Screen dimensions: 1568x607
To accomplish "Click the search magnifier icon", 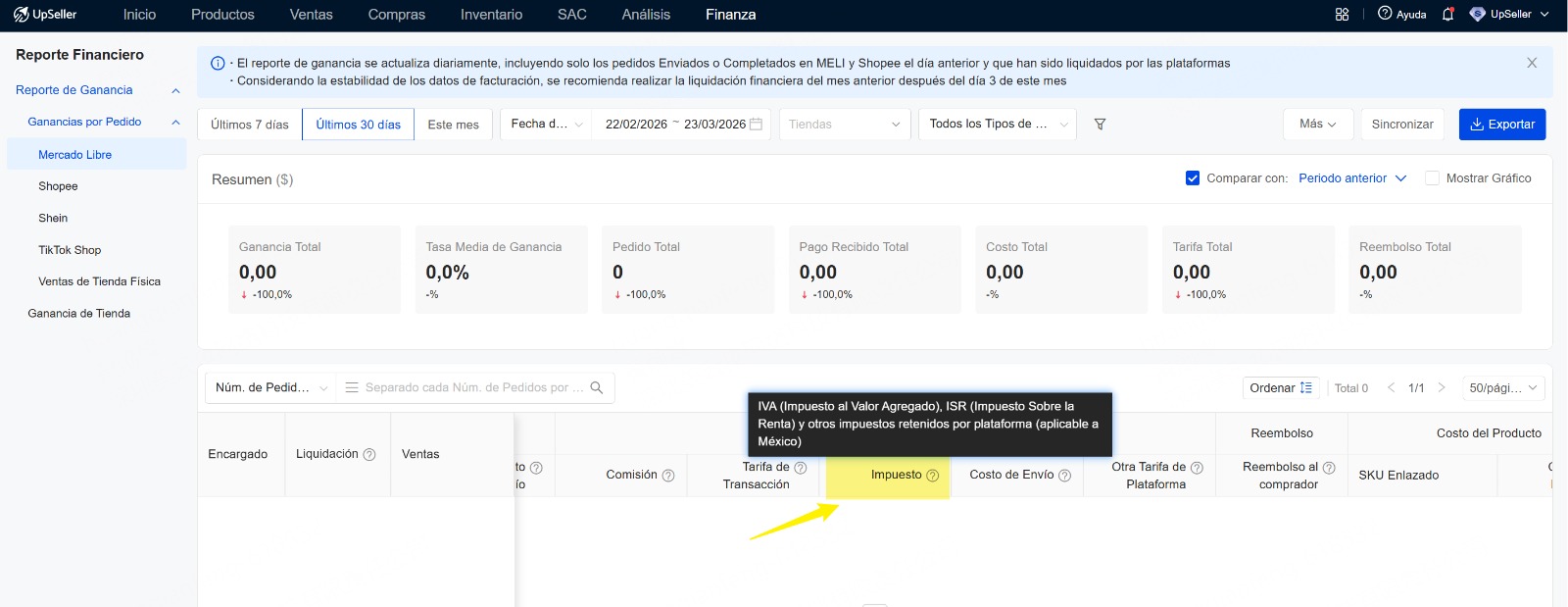I will coord(597,387).
